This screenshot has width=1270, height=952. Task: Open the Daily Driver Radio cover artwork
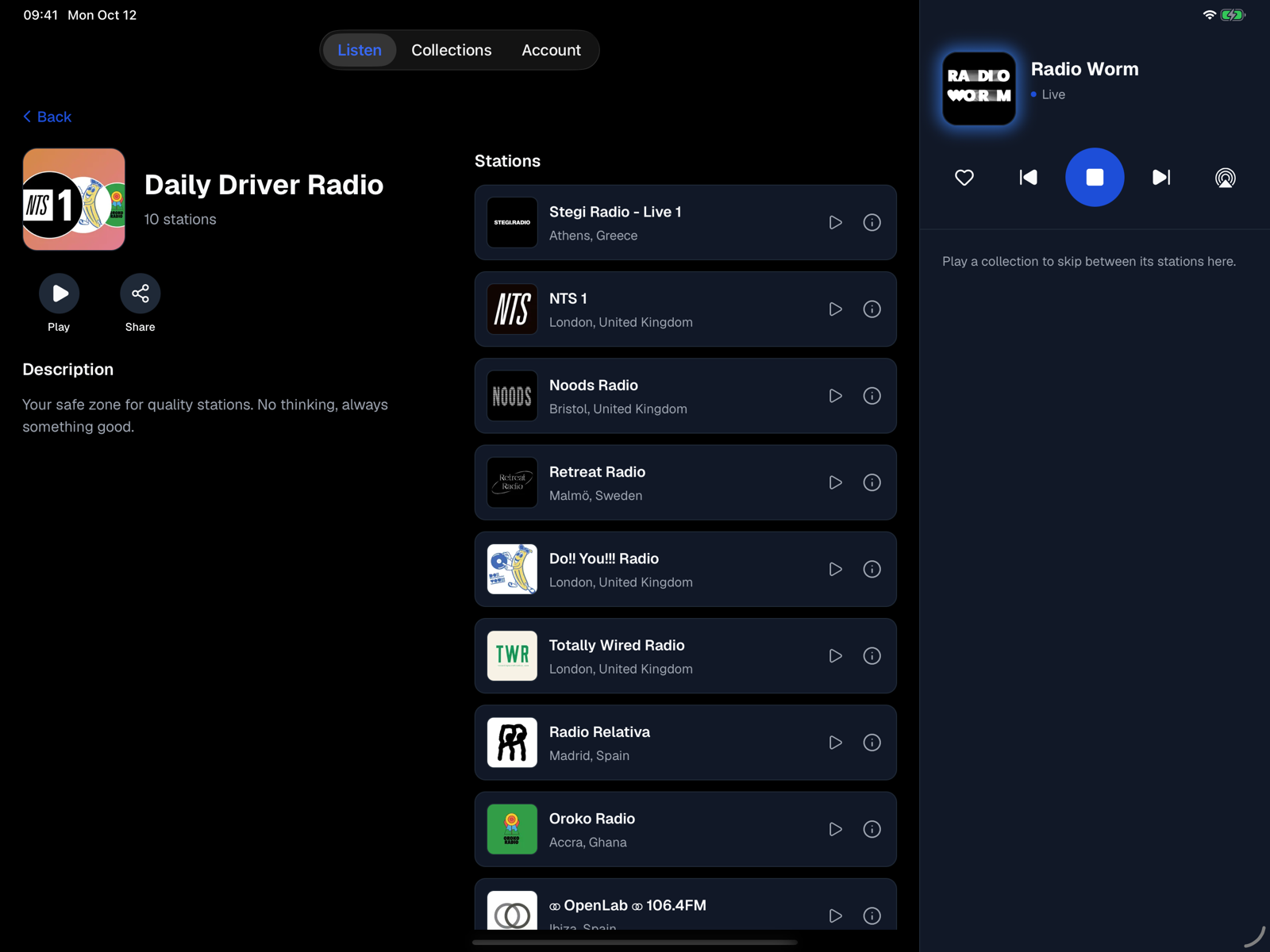(74, 199)
